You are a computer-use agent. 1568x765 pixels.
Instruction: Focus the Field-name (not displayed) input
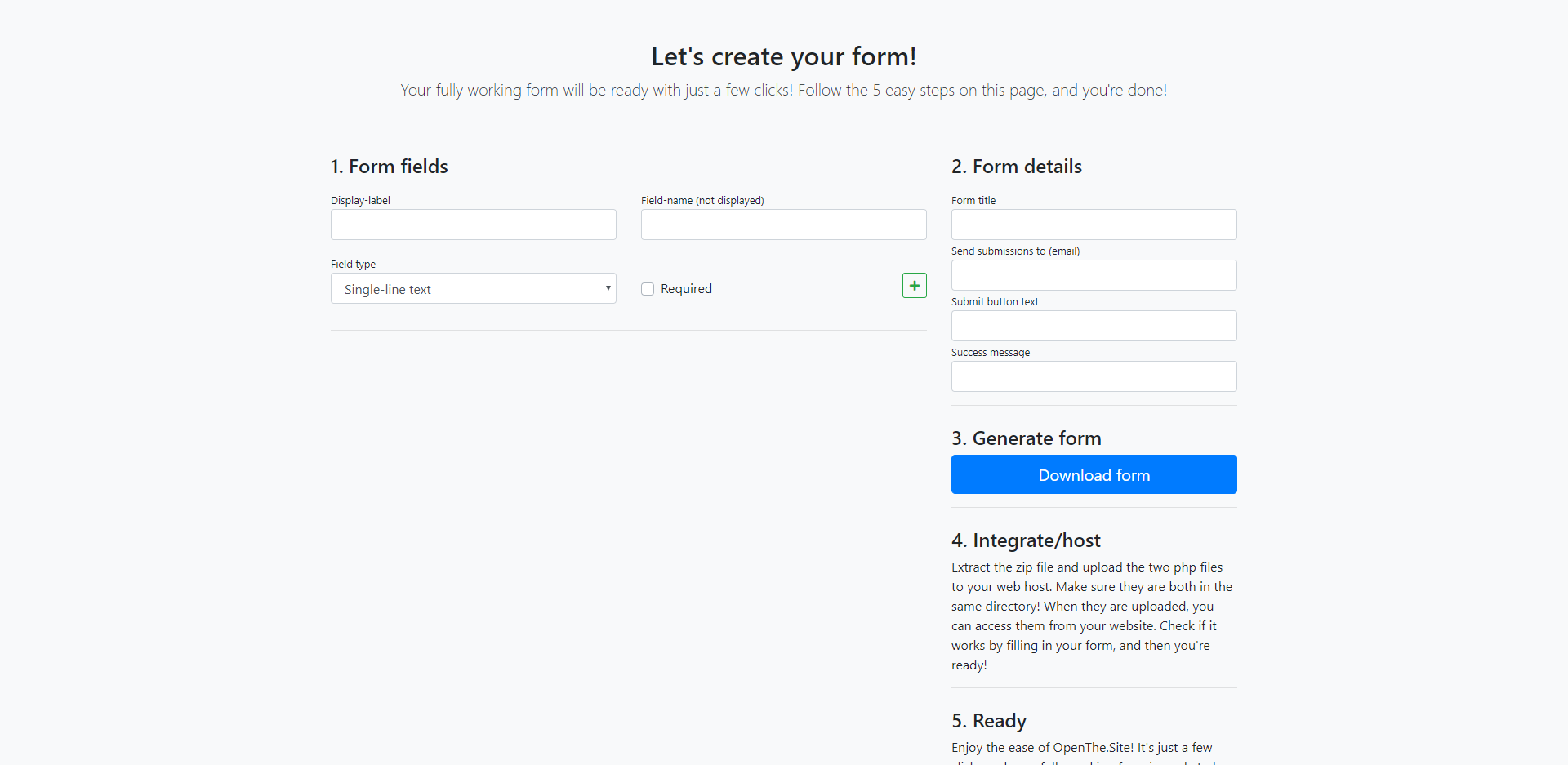[784, 225]
